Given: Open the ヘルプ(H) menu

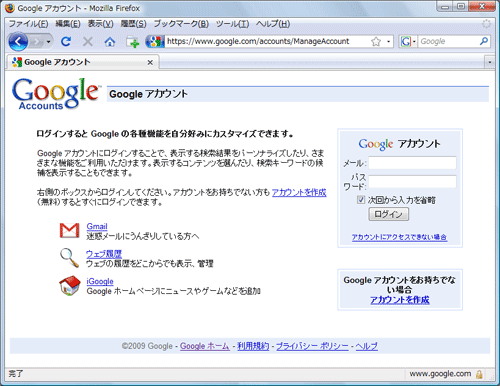Looking at the screenshot, I should coord(273,24).
